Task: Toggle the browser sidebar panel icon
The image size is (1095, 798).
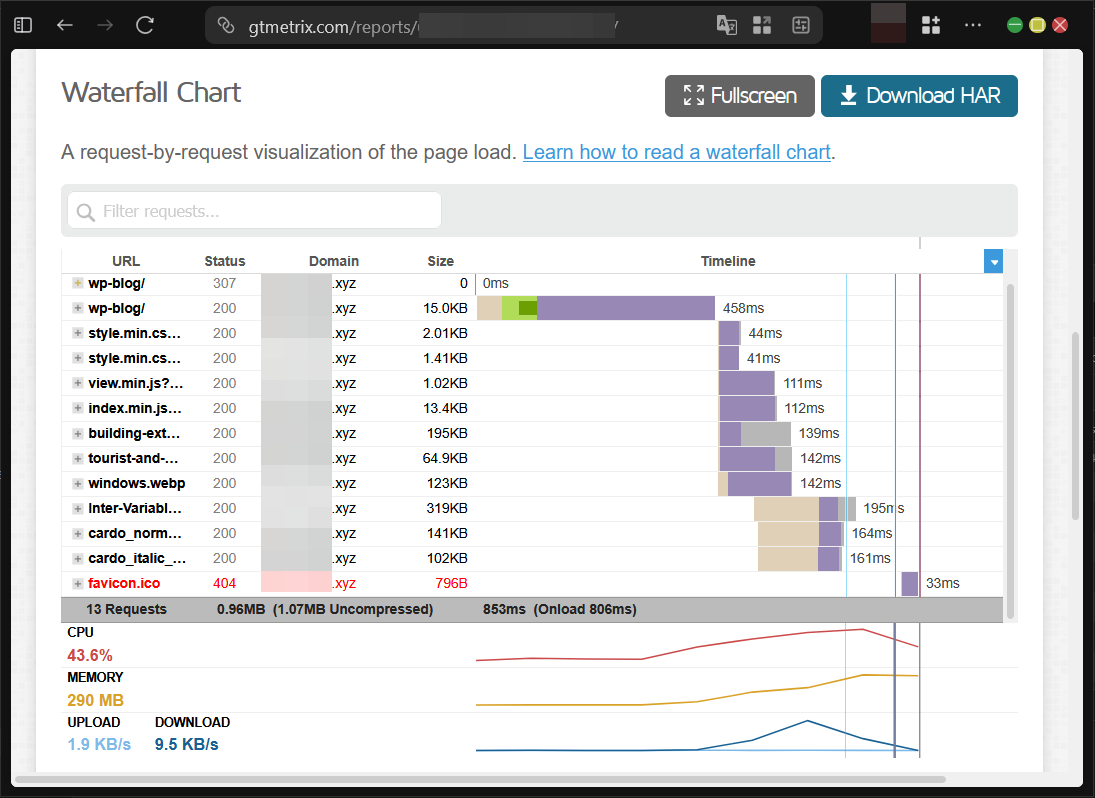Action: 23,25
